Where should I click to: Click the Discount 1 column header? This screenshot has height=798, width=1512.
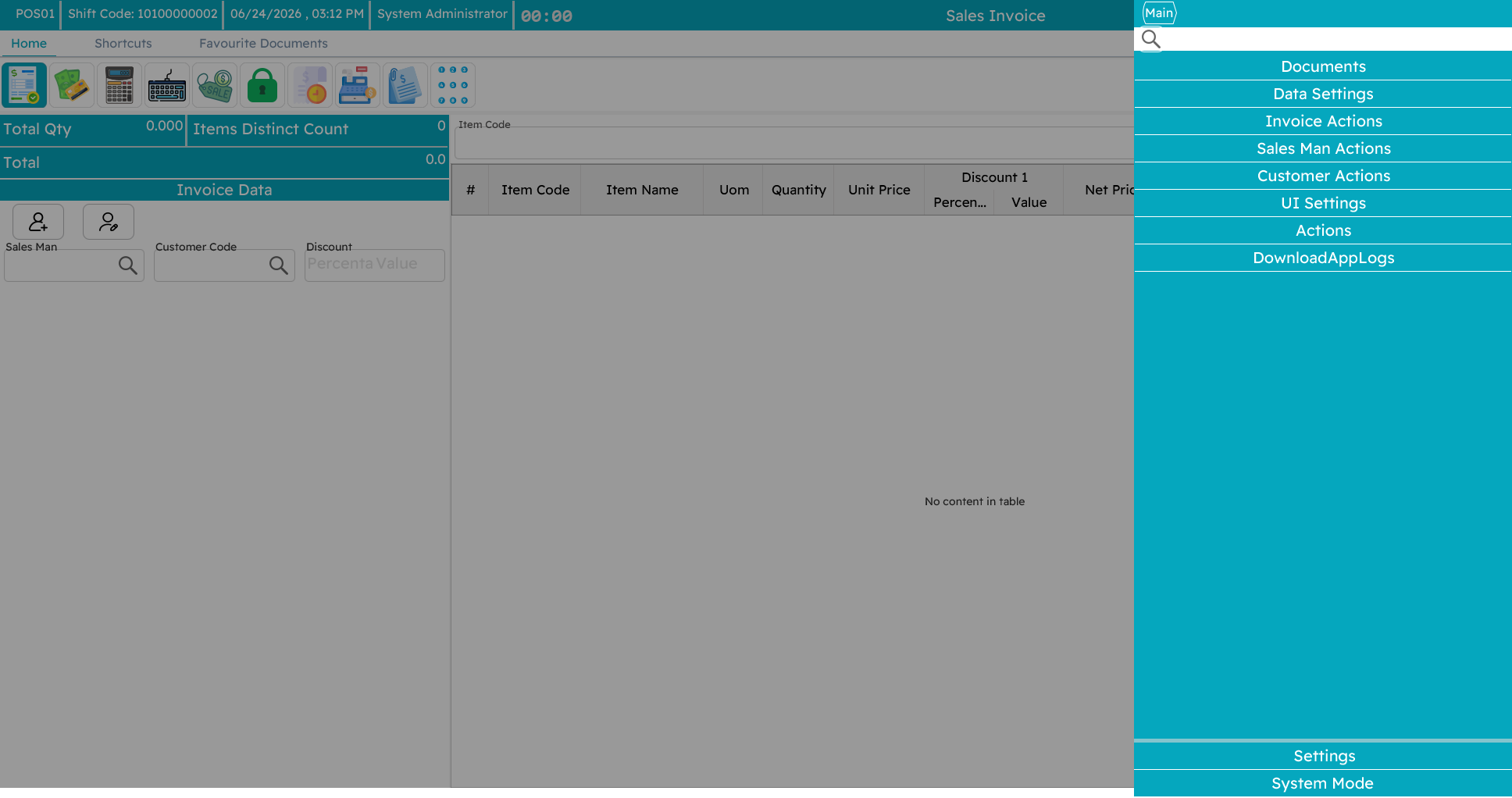pos(994,177)
